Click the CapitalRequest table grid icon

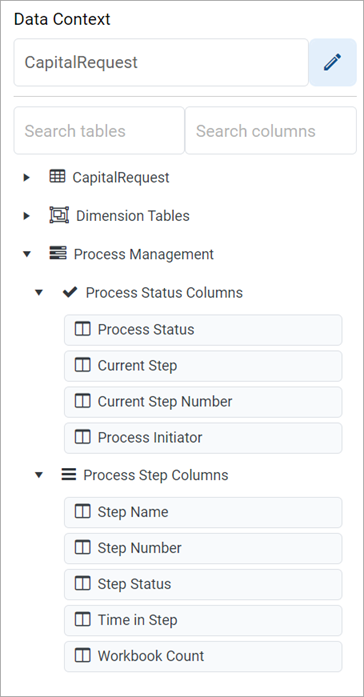[x=57, y=177]
